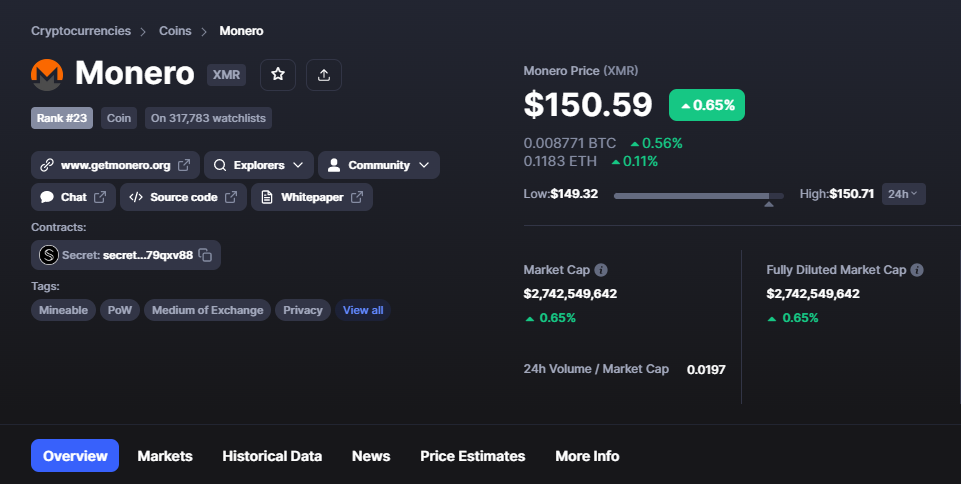Click View all tags
Image resolution: width=961 pixels, height=484 pixels.
(363, 310)
